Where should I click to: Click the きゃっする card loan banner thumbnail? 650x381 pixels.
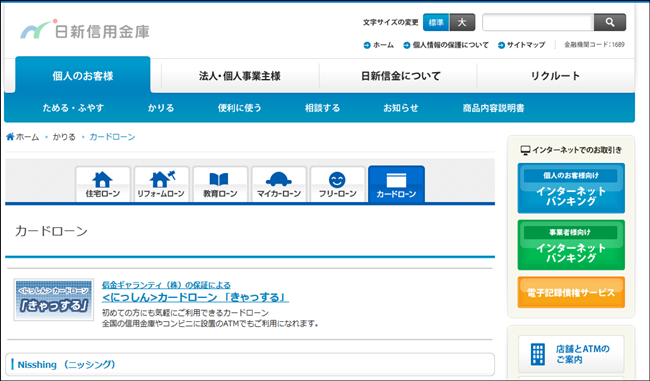[x=53, y=299]
